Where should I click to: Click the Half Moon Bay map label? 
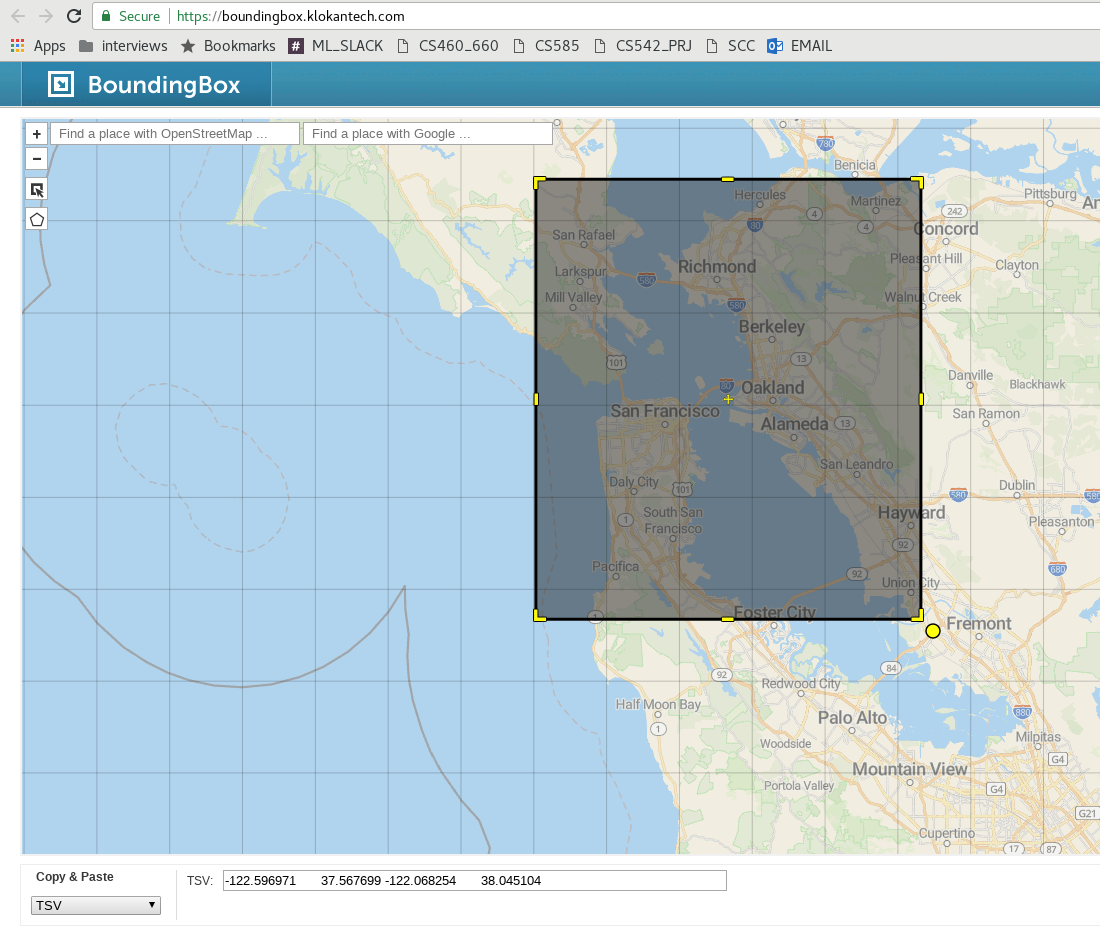click(x=658, y=704)
